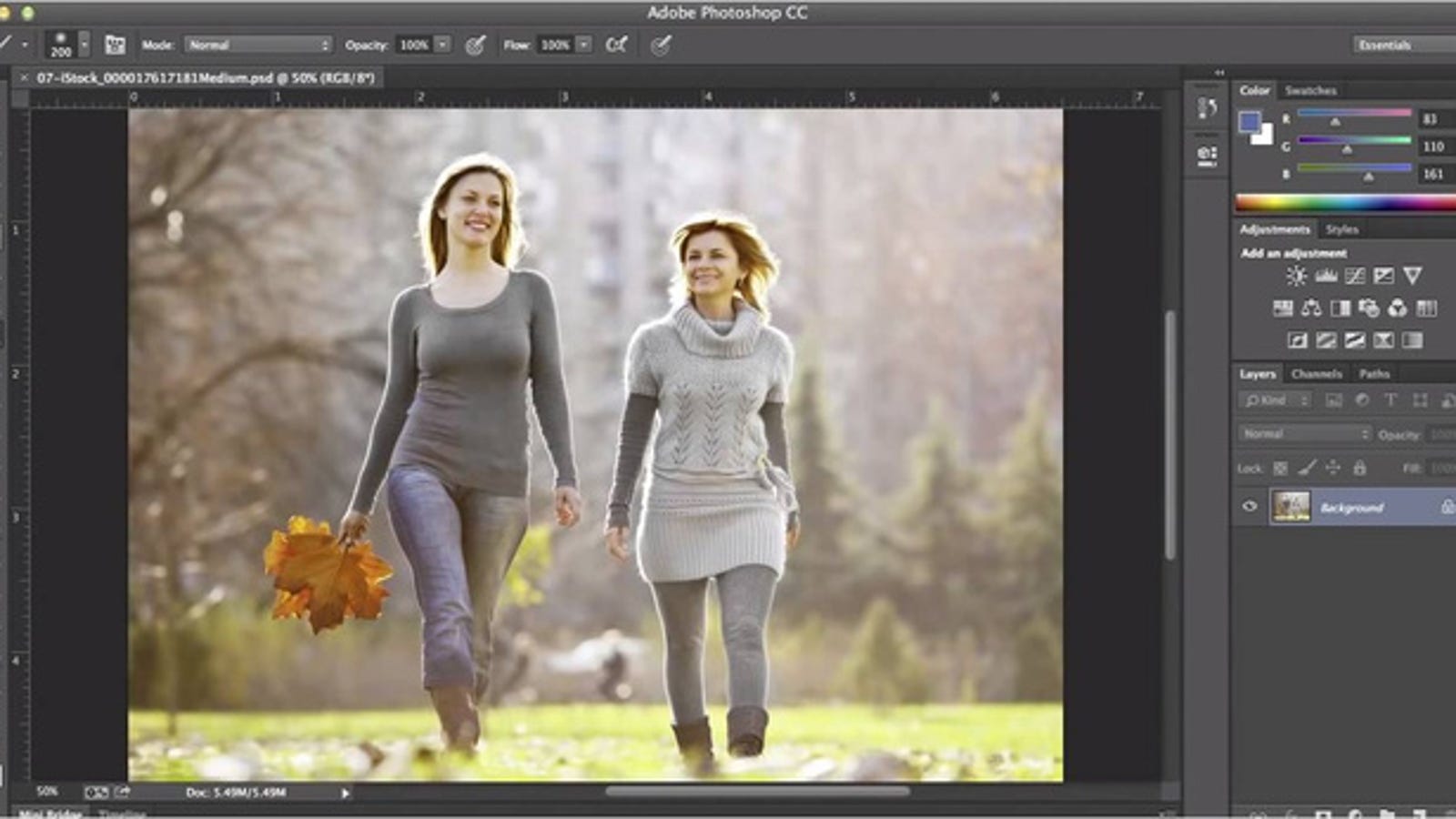This screenshot has width=1456, height=819.
Task: Select the 07-iStock document tab
Action: point(206,78)
